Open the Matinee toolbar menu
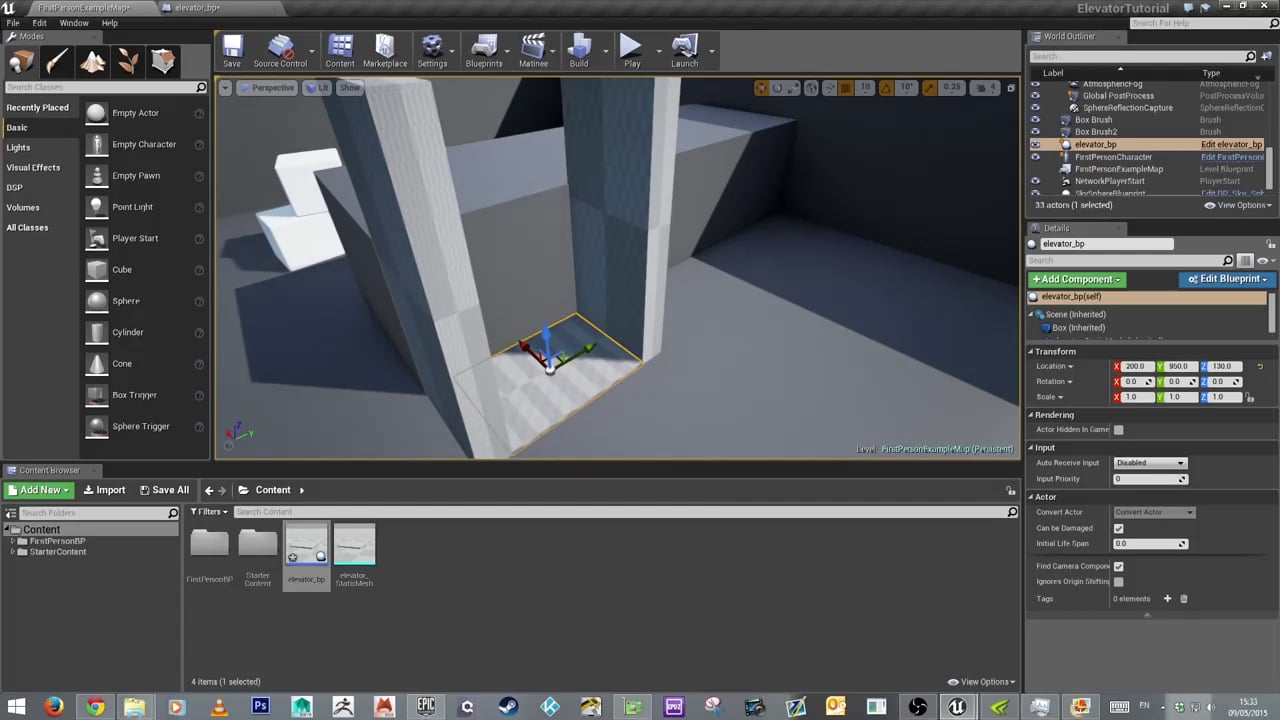The width and height of the screenshot is (1280, 720). tap(533, 52)
